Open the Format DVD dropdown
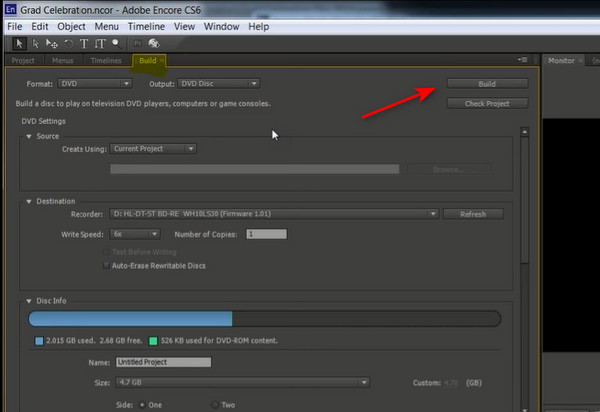600x412 pixels. pos(95,83)
